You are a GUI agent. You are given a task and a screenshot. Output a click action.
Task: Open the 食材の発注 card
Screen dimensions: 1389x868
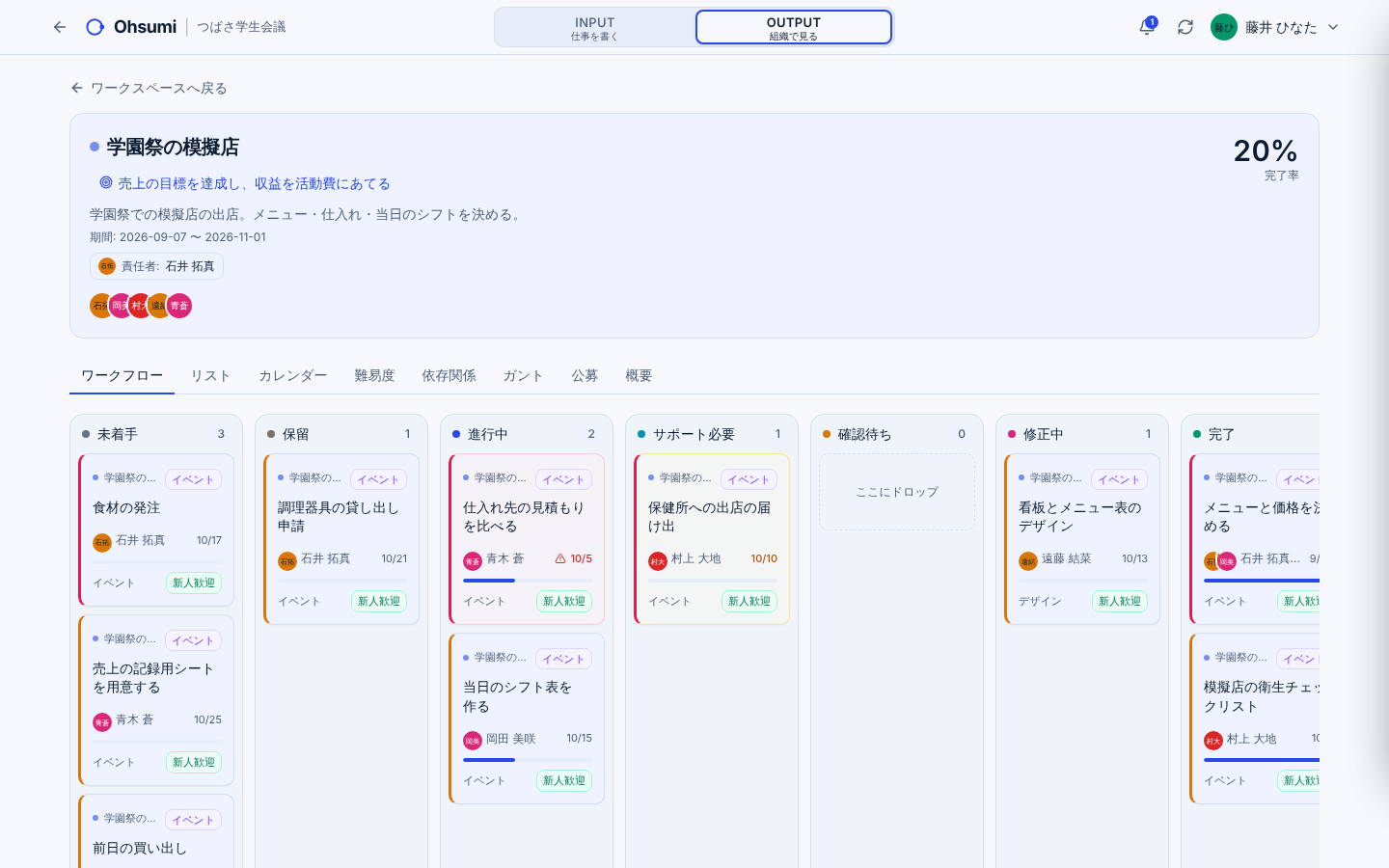pyautogui.click(x=156, y=529)
